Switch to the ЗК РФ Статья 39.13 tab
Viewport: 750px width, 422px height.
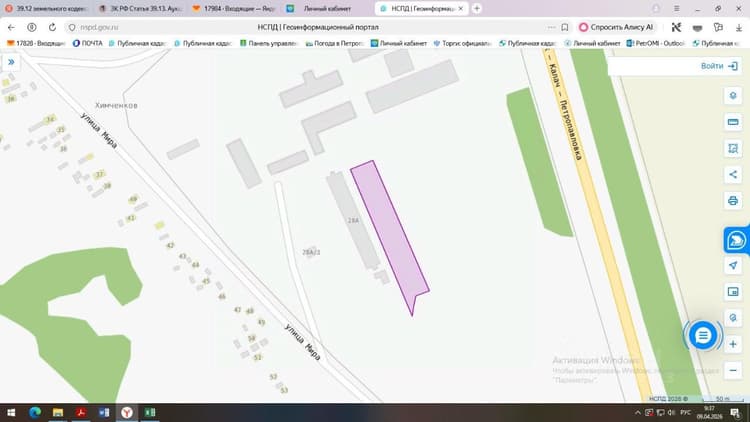point(139,9)
